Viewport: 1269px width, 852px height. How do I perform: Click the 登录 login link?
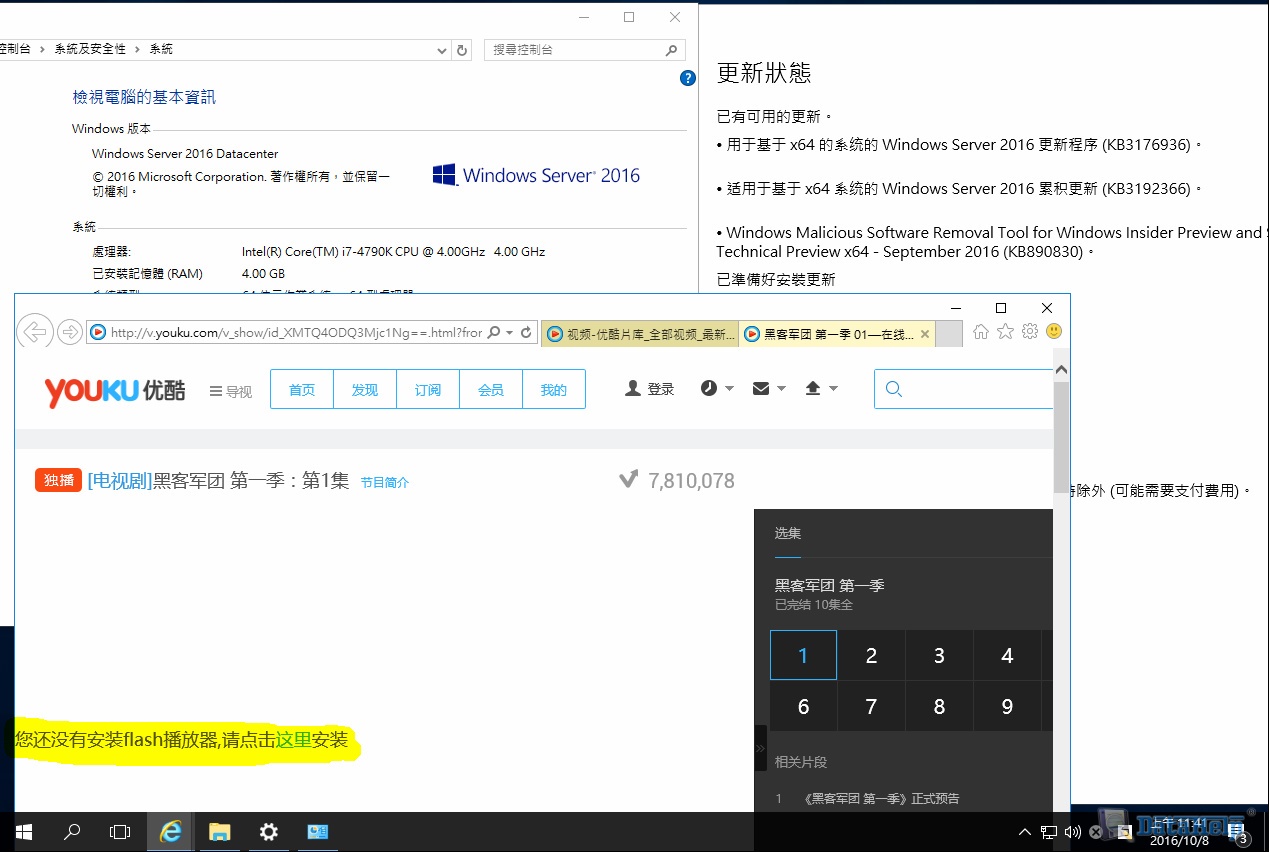pyautogui.click(x=650, y=390)
